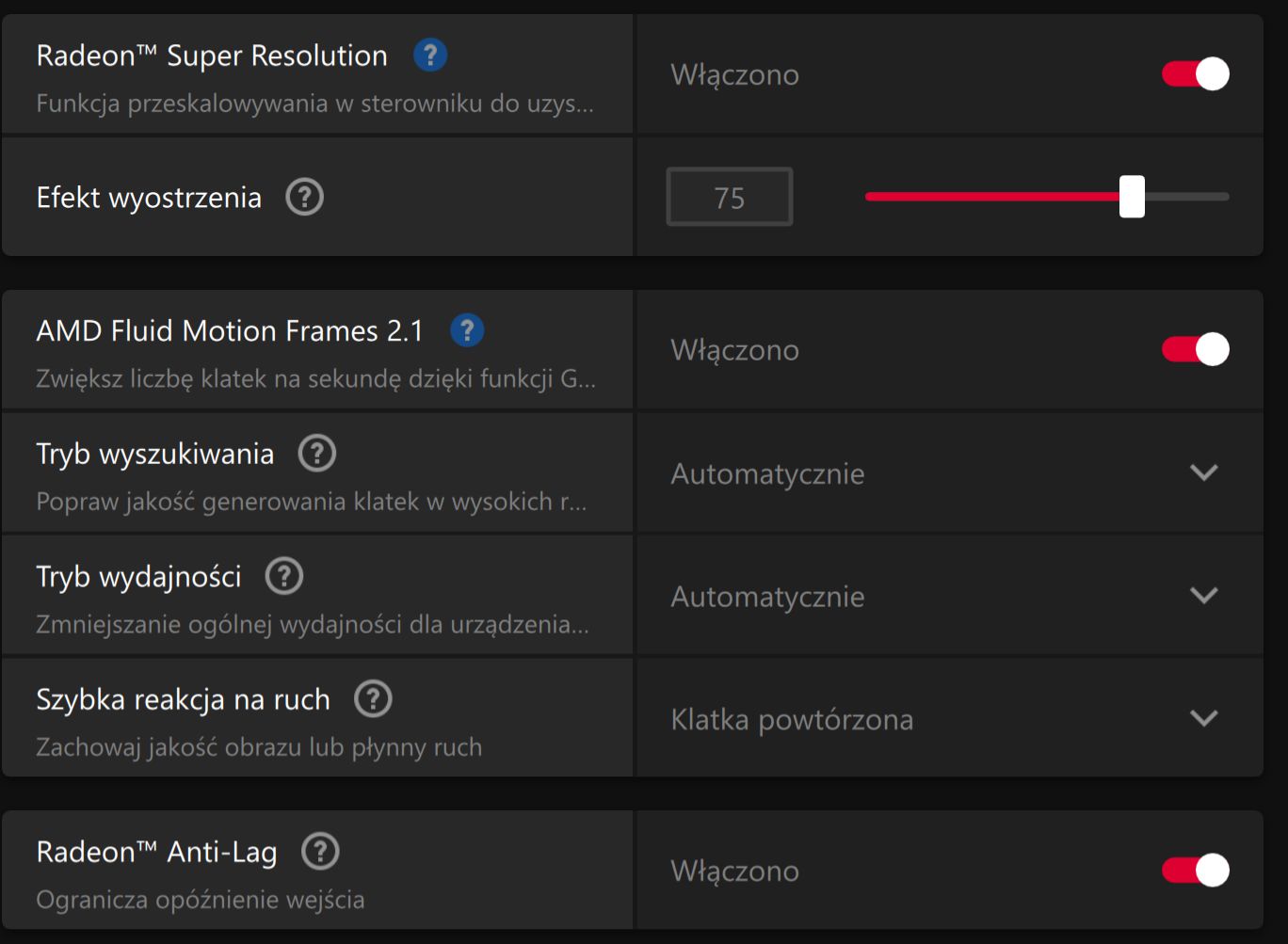This screenshot has width=1288, height=944.
Task: Click the Włączono status for Radeon Super Resolution
Action: coord(735,74)
